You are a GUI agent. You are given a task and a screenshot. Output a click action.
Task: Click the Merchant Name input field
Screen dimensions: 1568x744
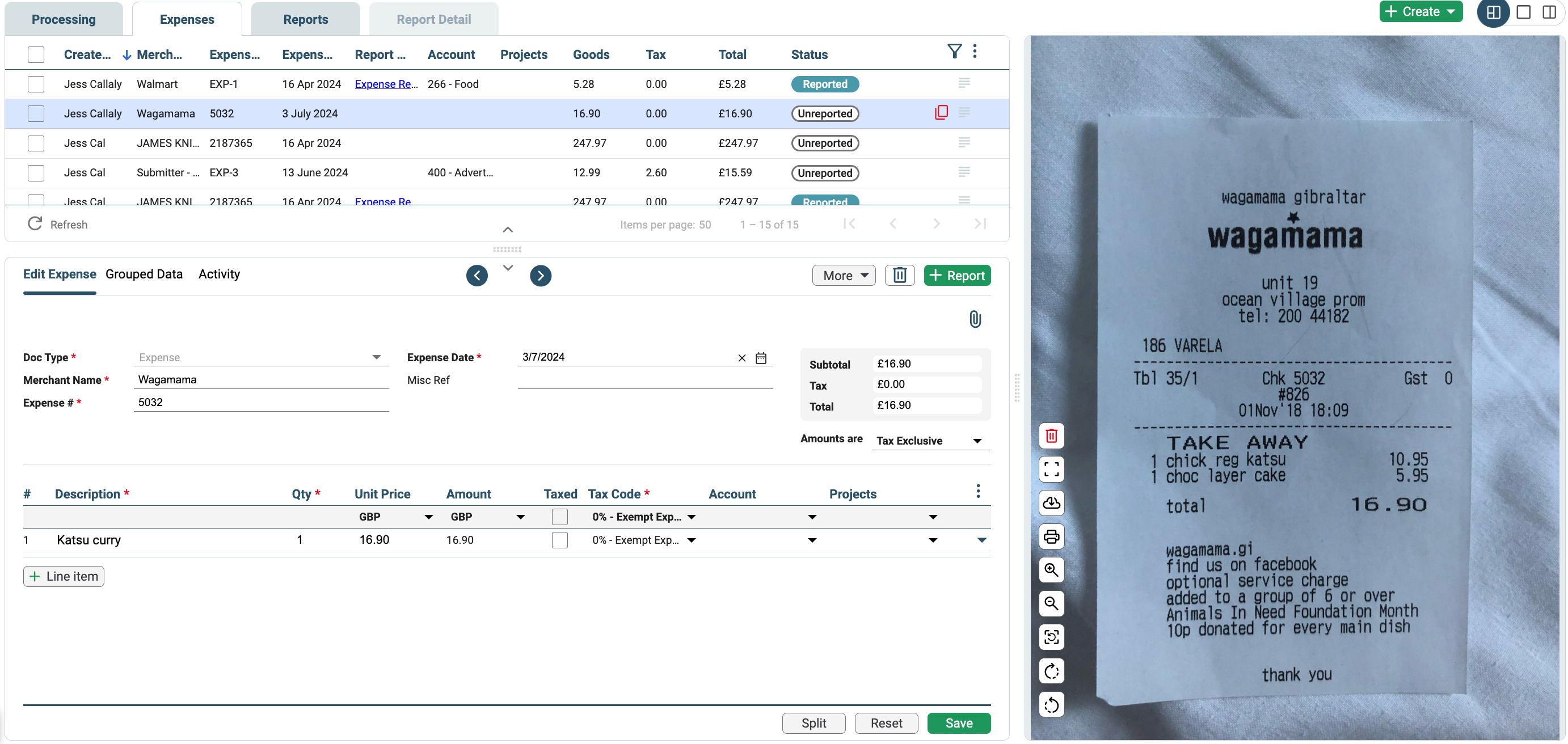pyautogui.click(x=261, y=380)
